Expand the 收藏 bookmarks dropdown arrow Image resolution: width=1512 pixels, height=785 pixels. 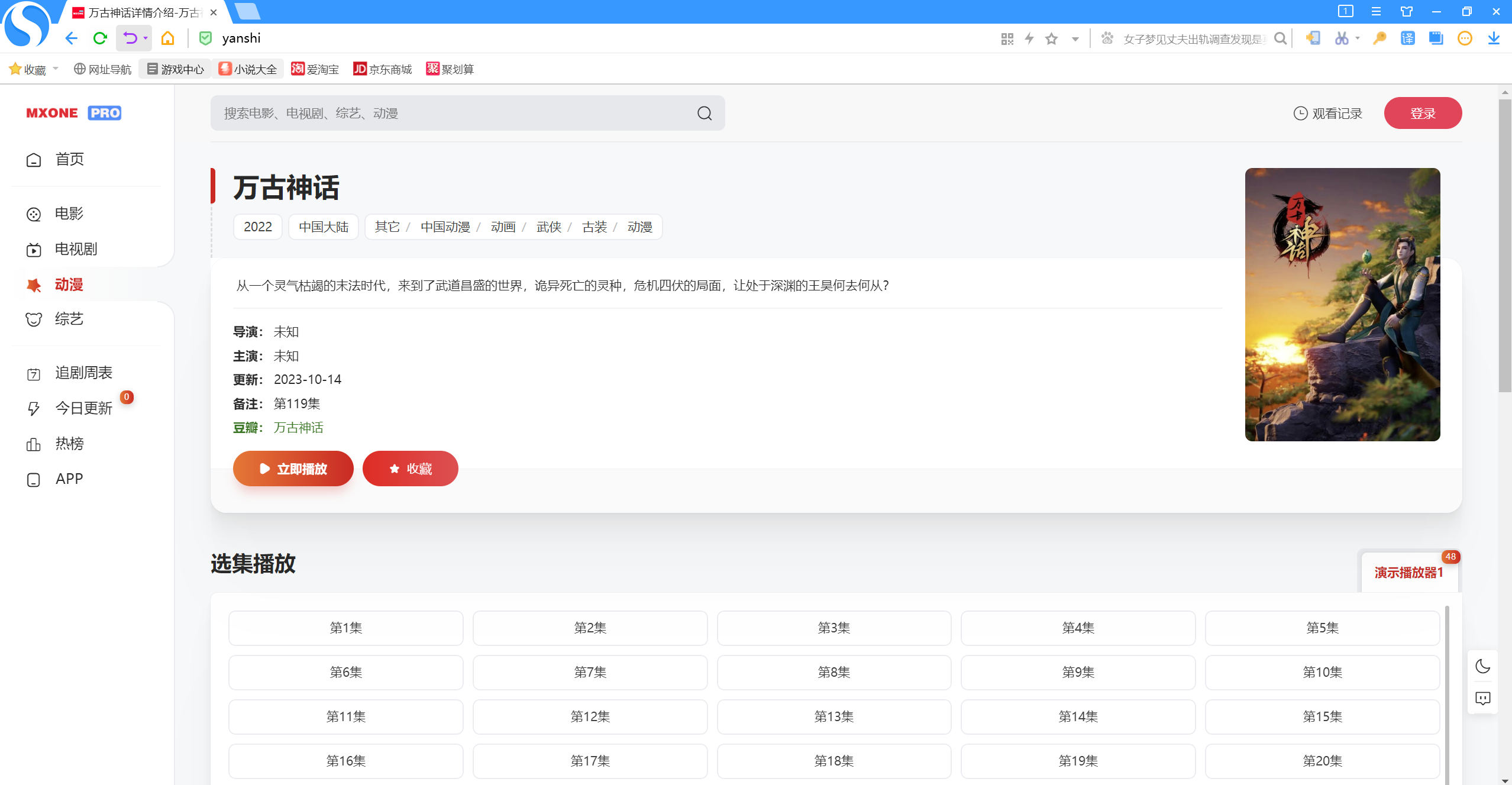56,69
